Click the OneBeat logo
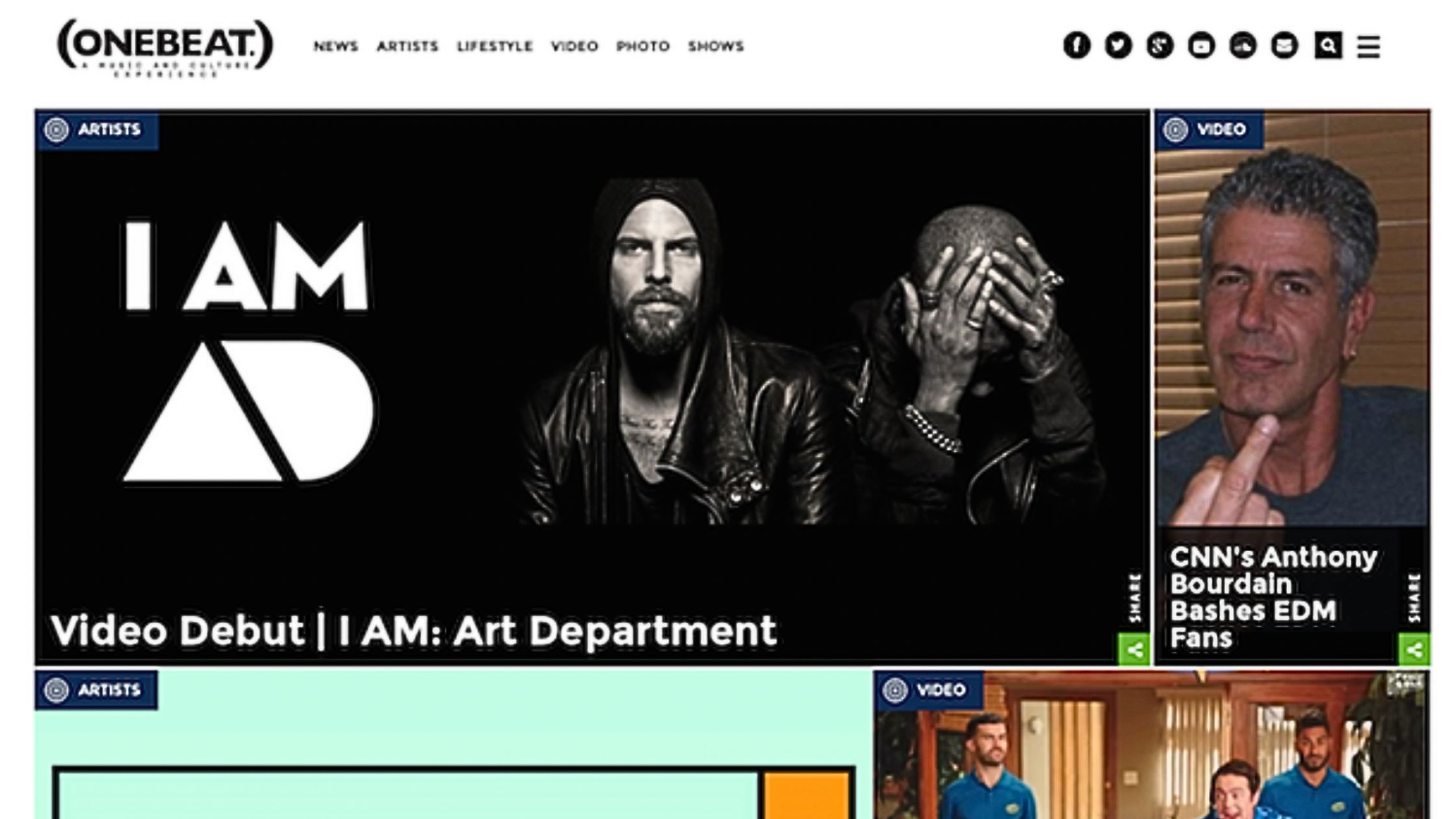The width and height of the screenshot is (1456, 819). (165, 47)
